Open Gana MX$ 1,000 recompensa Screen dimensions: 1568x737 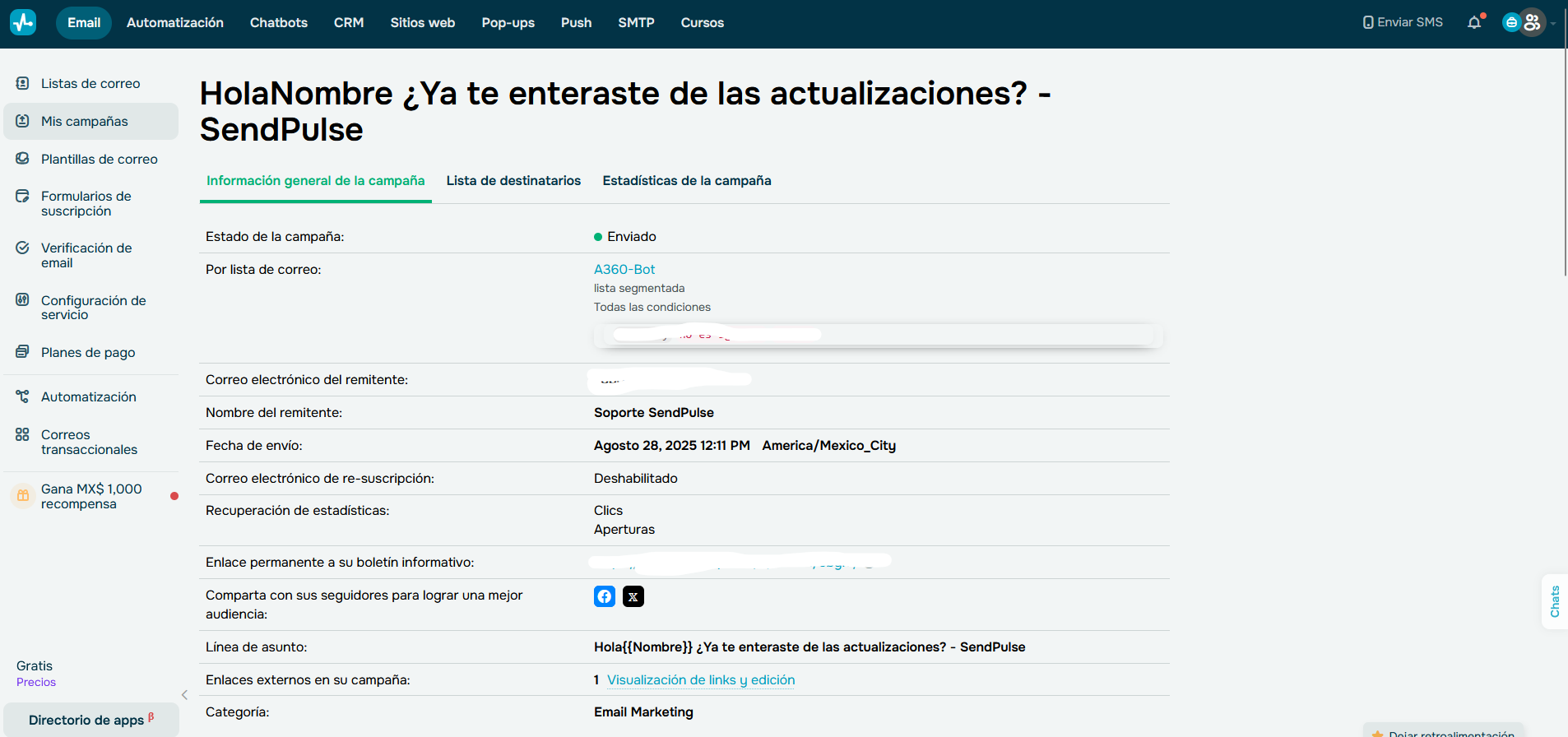(x=91, y=496)
